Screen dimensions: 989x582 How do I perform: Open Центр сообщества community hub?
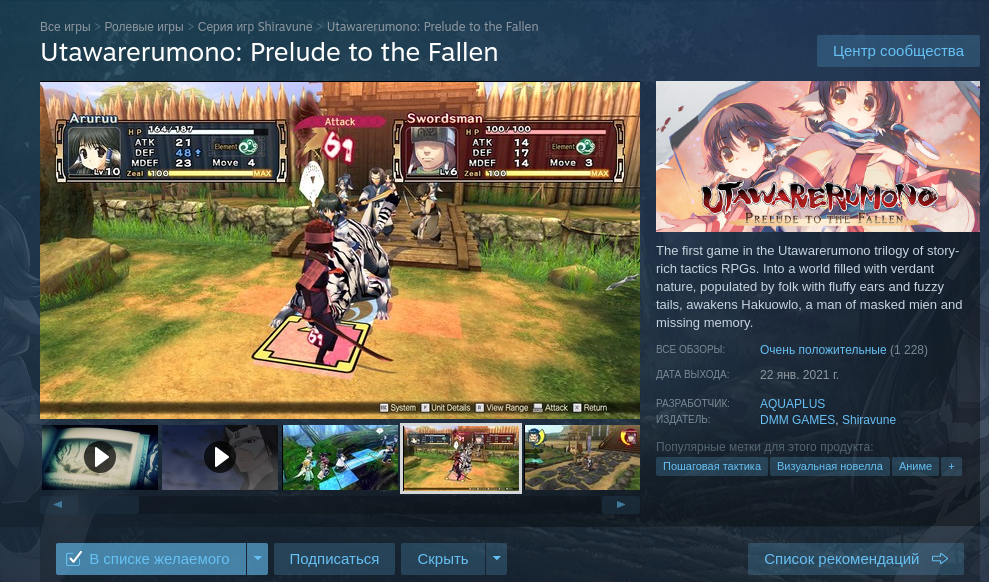point(898,51)
